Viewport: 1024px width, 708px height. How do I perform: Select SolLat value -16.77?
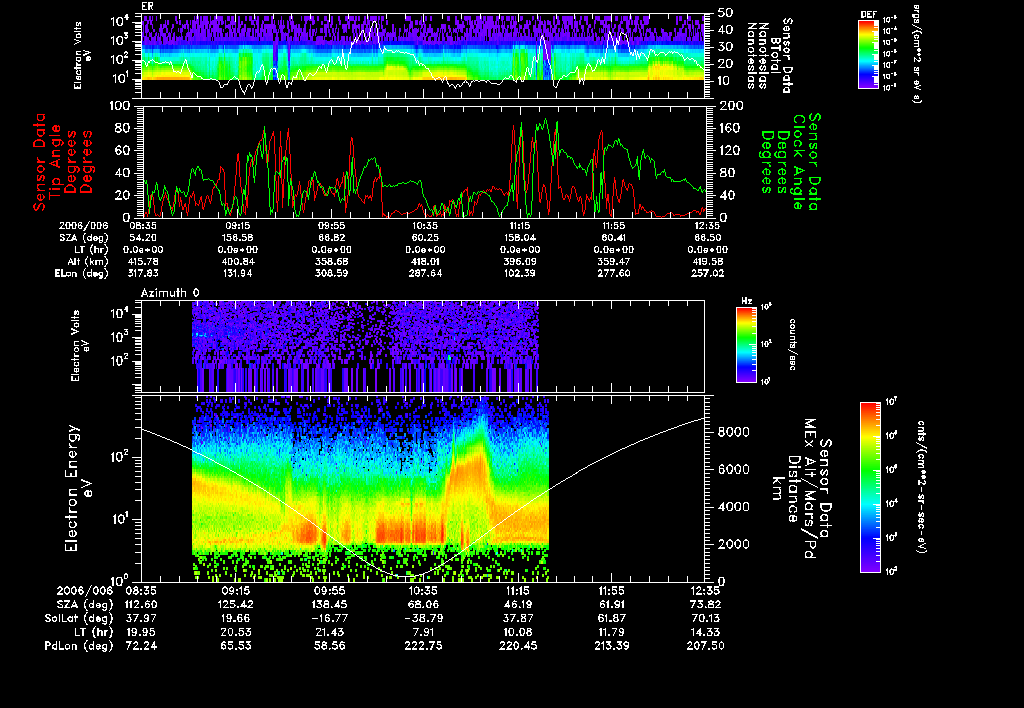click(328, 618)
